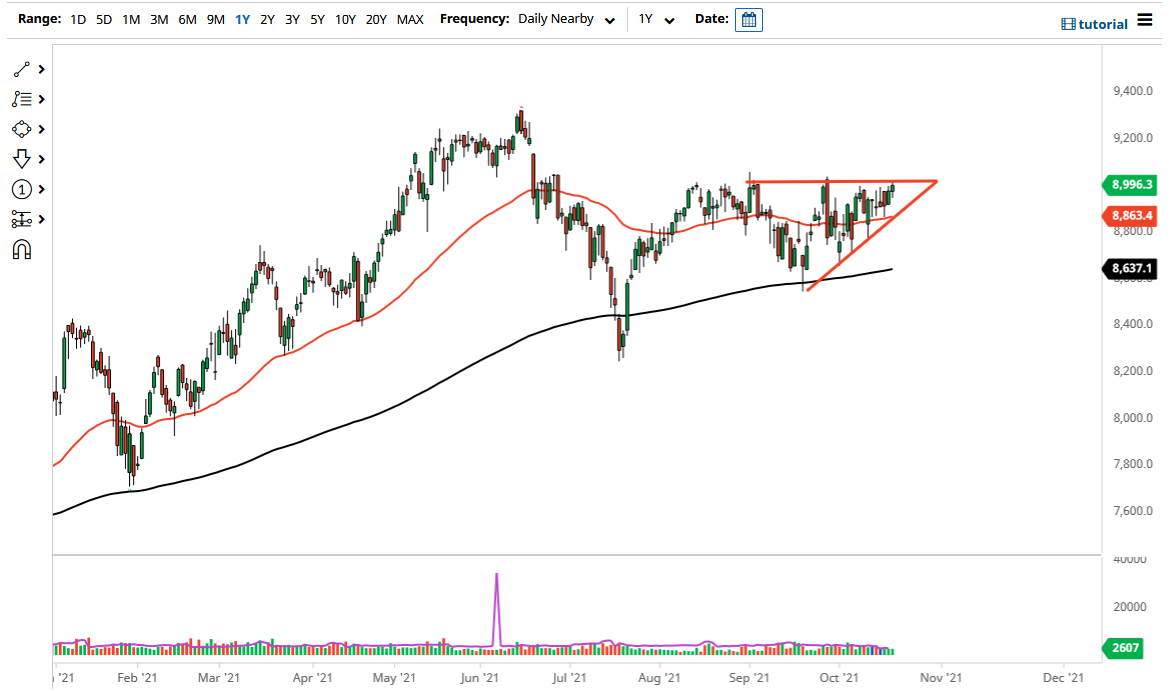Open the hamburger menu at top right
The image size is (1172, 691).
click(x=1144, y=19)
